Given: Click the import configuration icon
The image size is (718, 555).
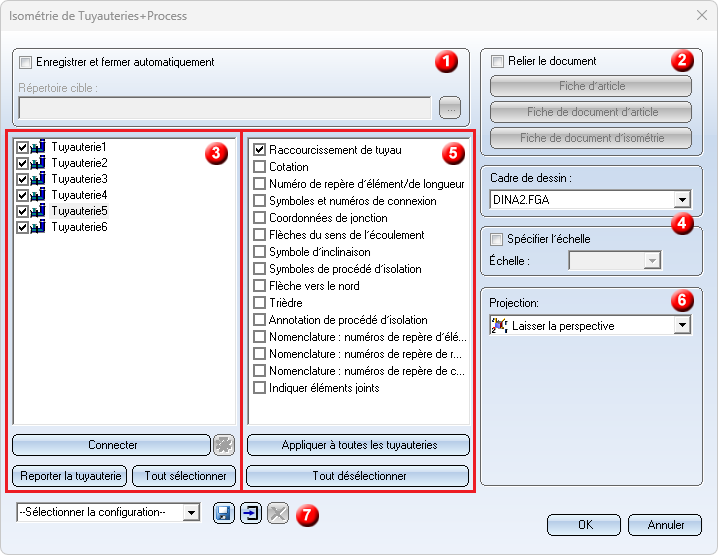Looking at the screenshot, I should [x=251, y=513].
